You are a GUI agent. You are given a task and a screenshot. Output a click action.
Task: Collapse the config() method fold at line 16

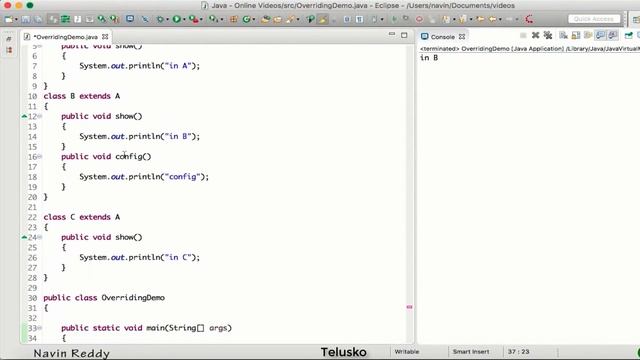40,157
